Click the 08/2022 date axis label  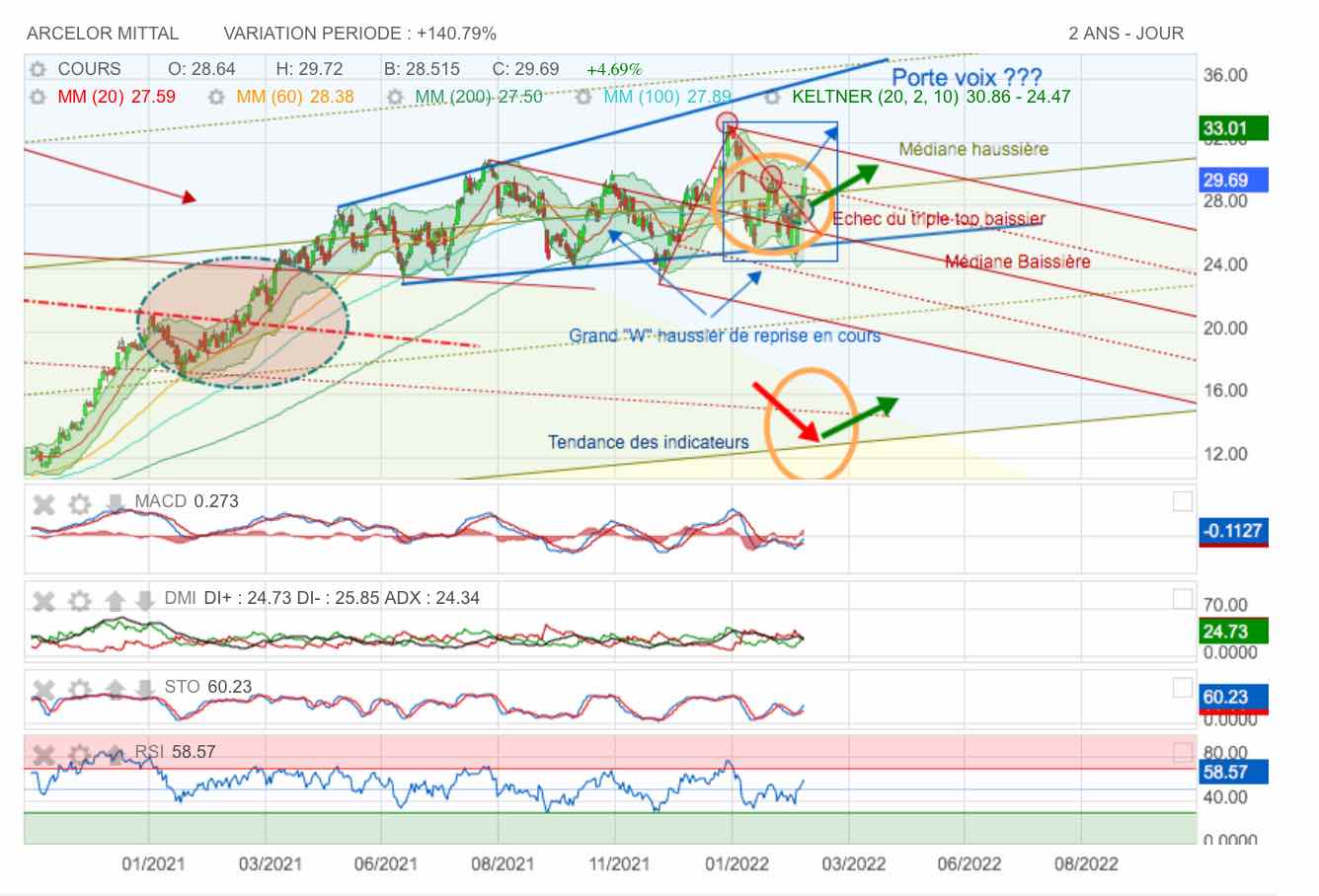click(x=1086, y=863)
